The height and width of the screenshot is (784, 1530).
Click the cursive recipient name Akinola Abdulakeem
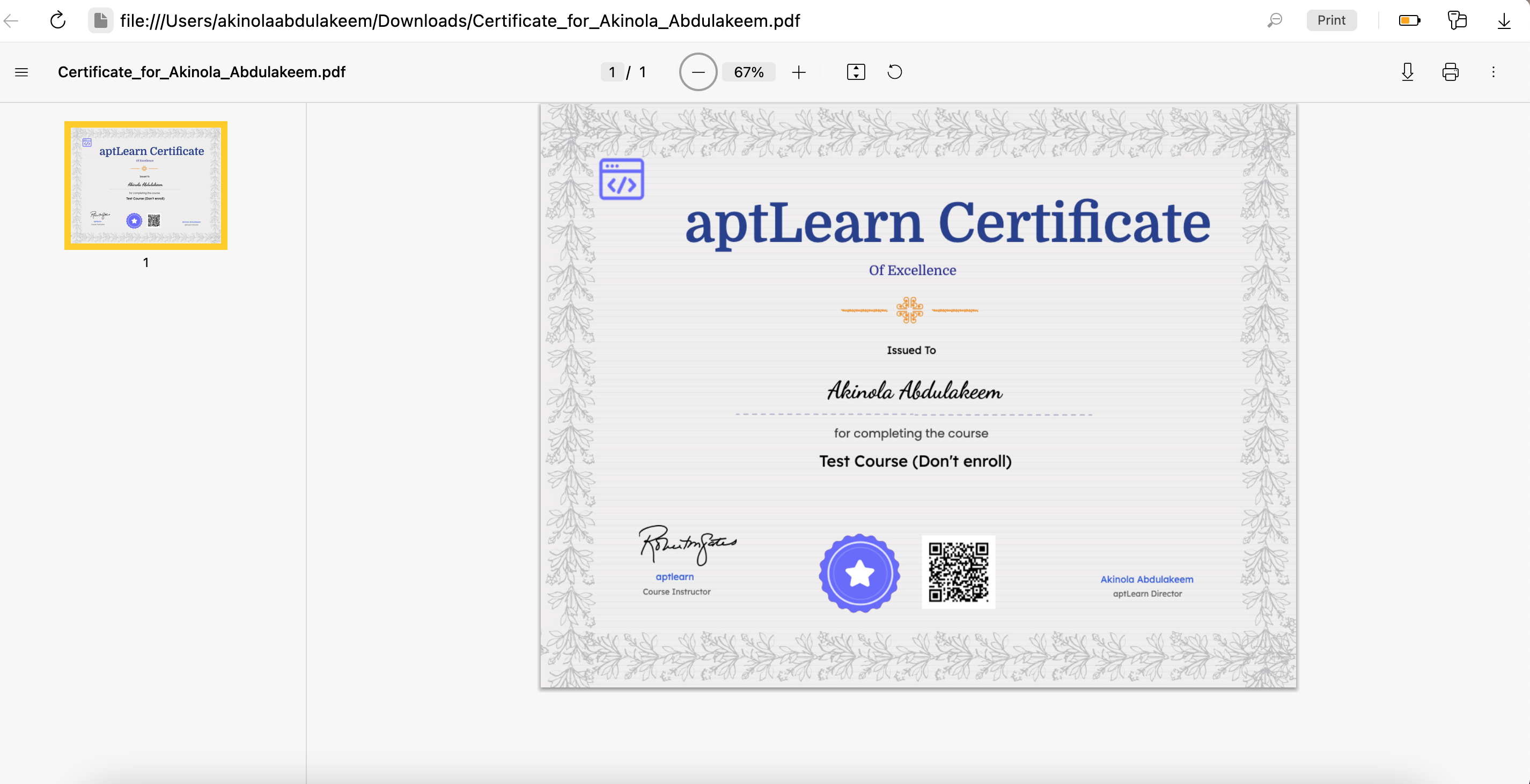tap(915, 390)
